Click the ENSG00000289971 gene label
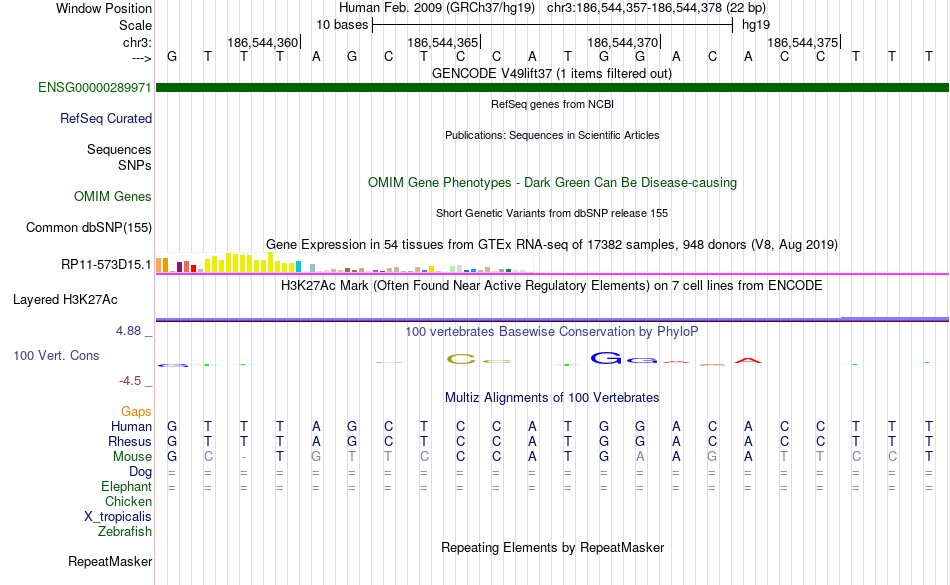This screenshot has height=585, width=950. (x=95, y=87)
